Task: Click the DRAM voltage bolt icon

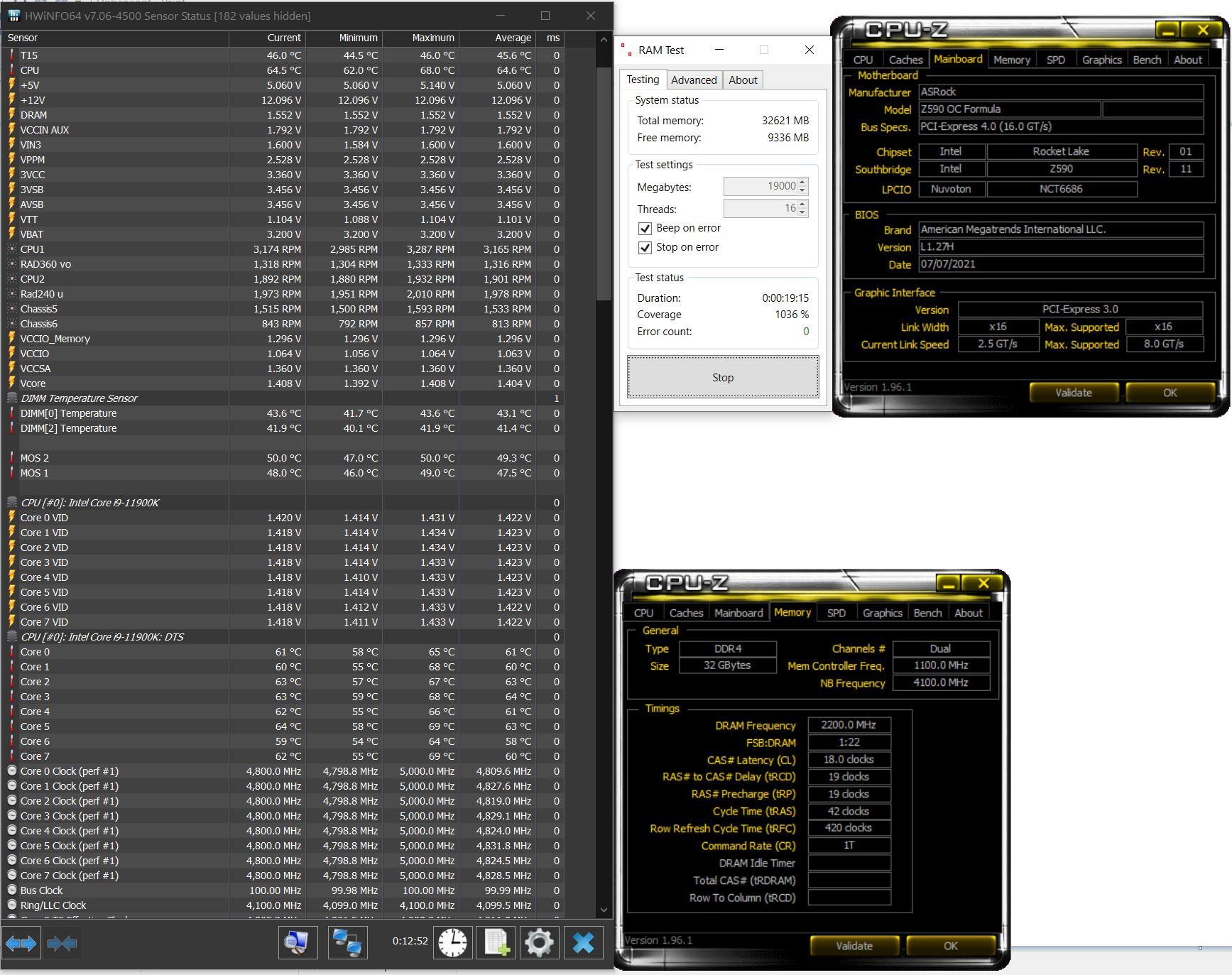Action: 12,115
